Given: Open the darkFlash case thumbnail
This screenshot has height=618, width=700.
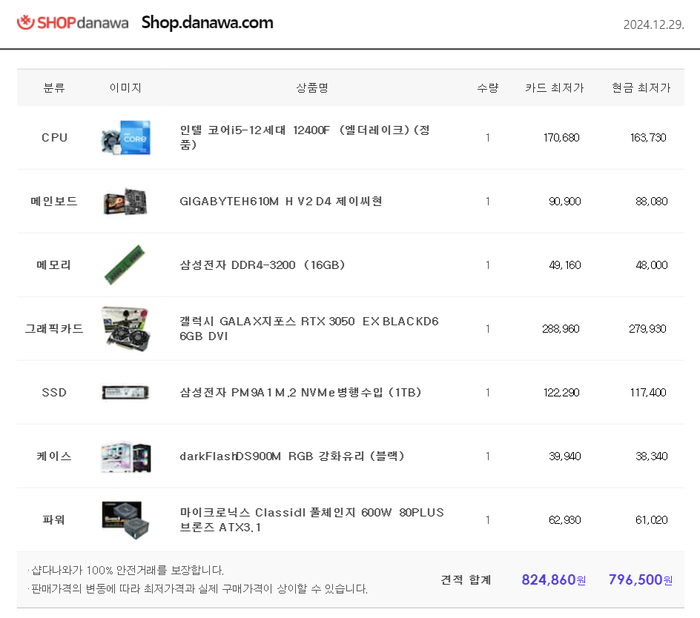Looking at the screenshot, I should pyautogui.click(x=126, y=456).
